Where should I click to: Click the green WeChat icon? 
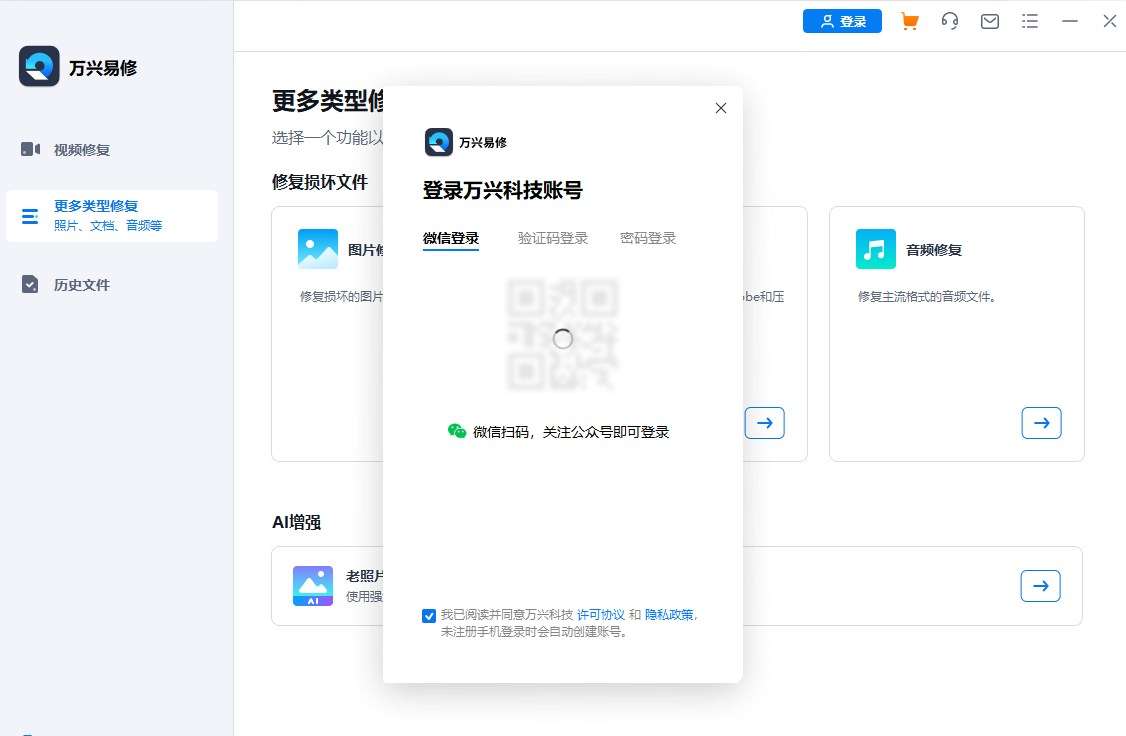point(457,431)
